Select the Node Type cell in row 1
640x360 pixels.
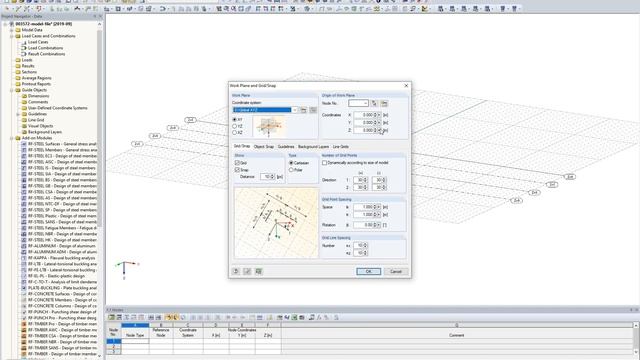tap(135, 341)
